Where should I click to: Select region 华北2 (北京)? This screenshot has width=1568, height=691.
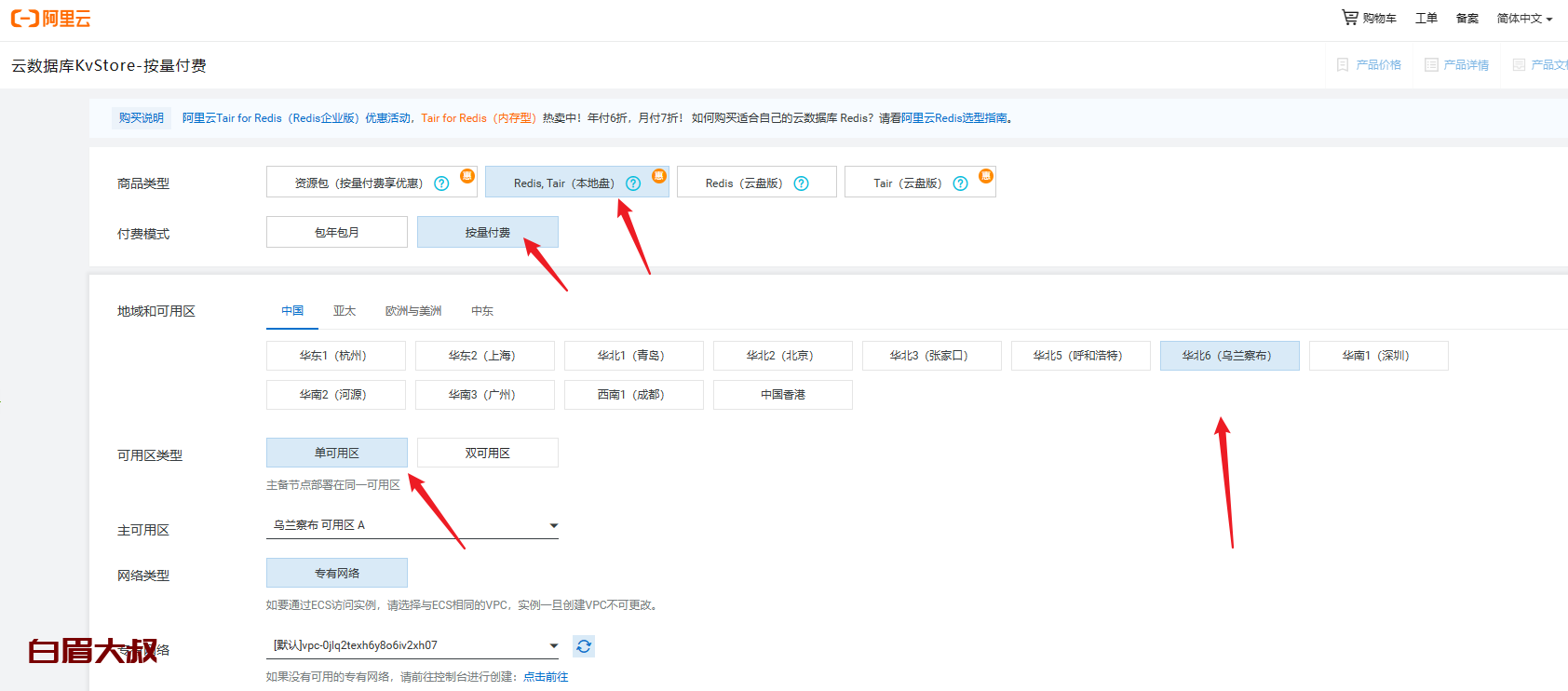[x=783, y=356]
